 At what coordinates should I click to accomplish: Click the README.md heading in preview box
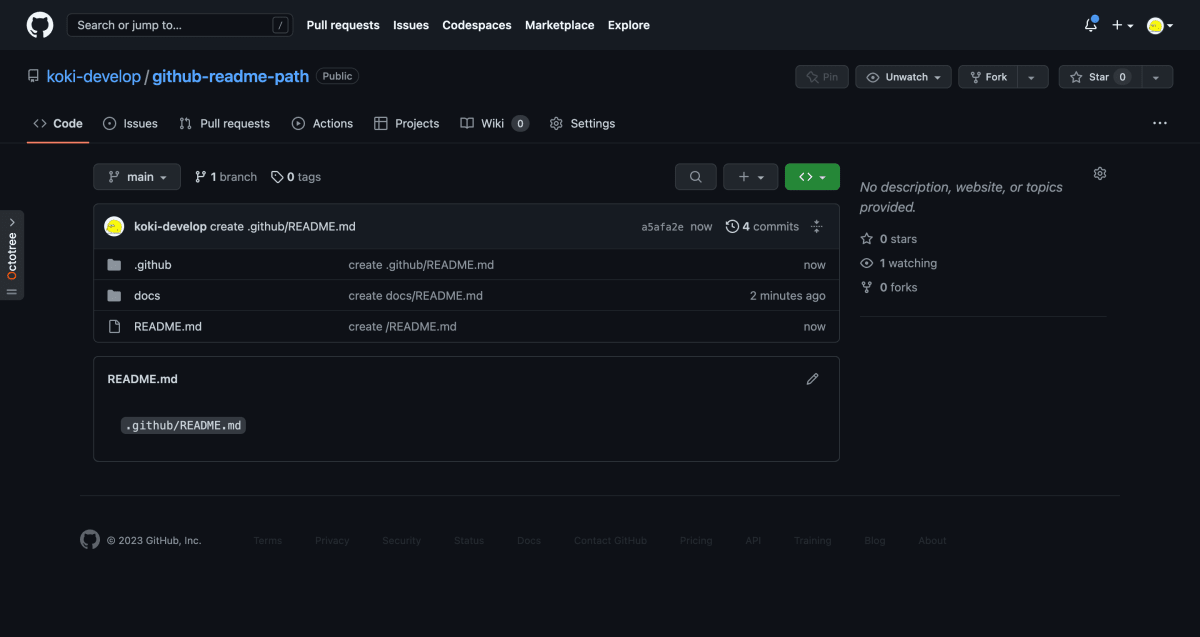point(143,379)
